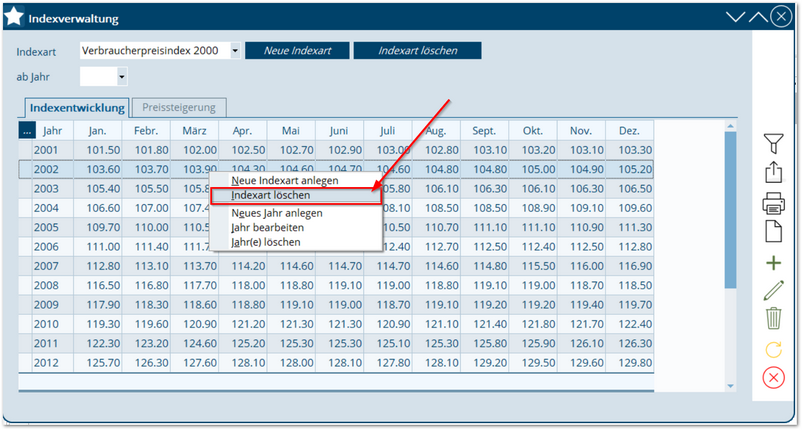Screen dimensions: 802x430
Task: Click the filter funnel icon
Action: tap(773, 143)
